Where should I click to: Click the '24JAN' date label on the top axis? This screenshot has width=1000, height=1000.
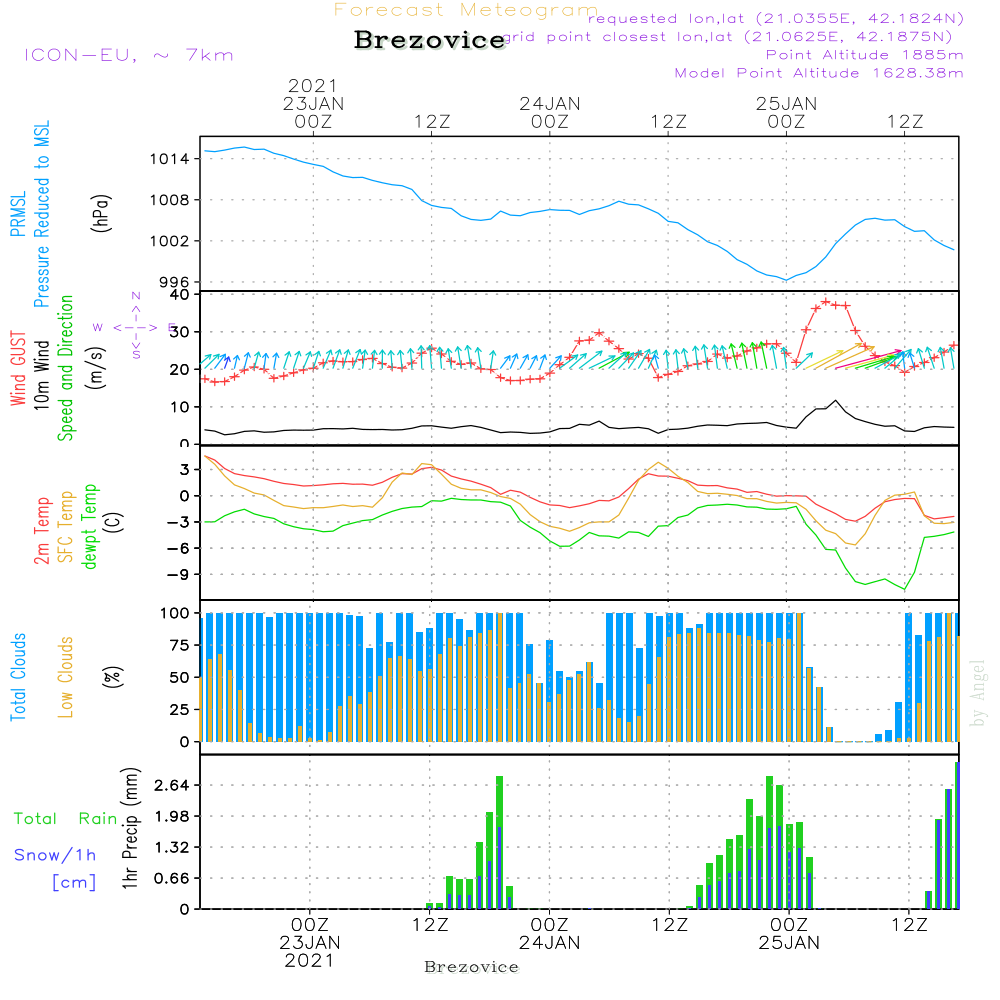[550, 104]
